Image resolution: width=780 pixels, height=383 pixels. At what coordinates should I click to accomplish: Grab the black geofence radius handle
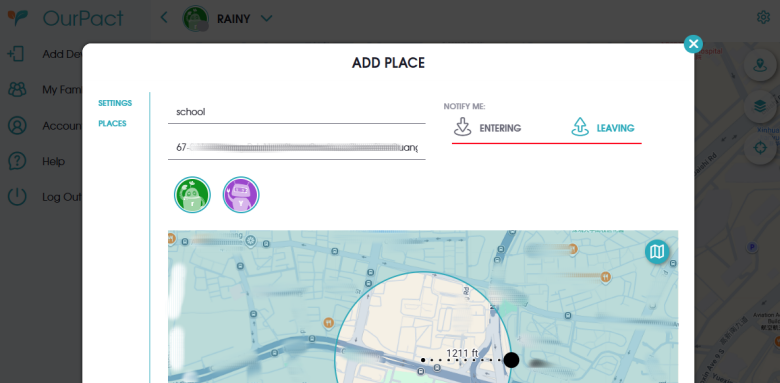[511, 360]
